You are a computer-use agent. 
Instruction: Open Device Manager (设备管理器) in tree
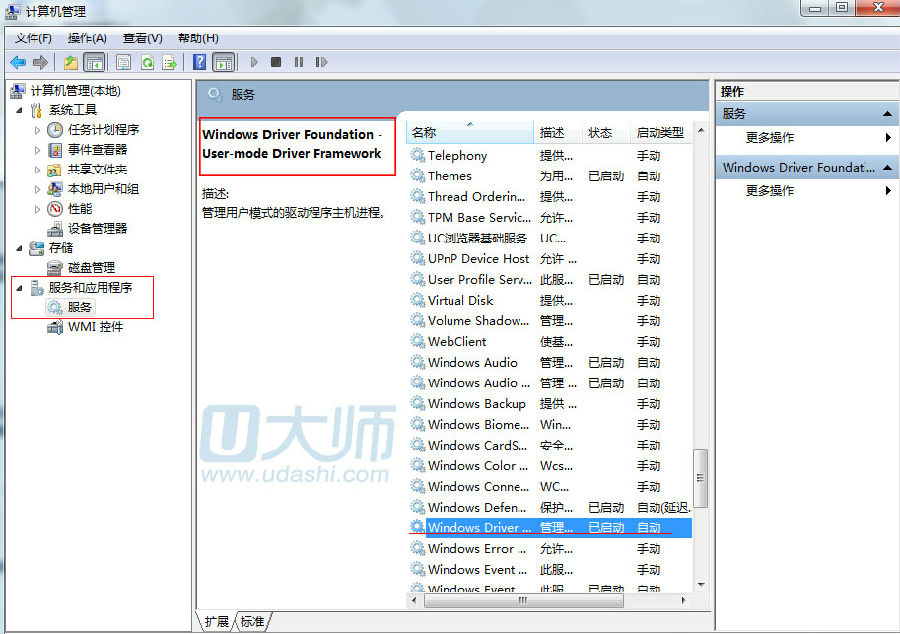tap(97, 228)
